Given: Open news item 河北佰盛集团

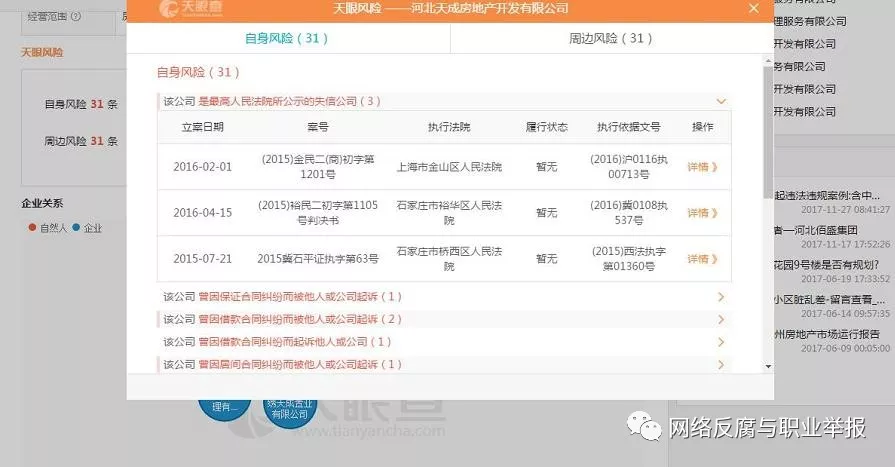Looking at the screenshot, I should tap(816, 230).
